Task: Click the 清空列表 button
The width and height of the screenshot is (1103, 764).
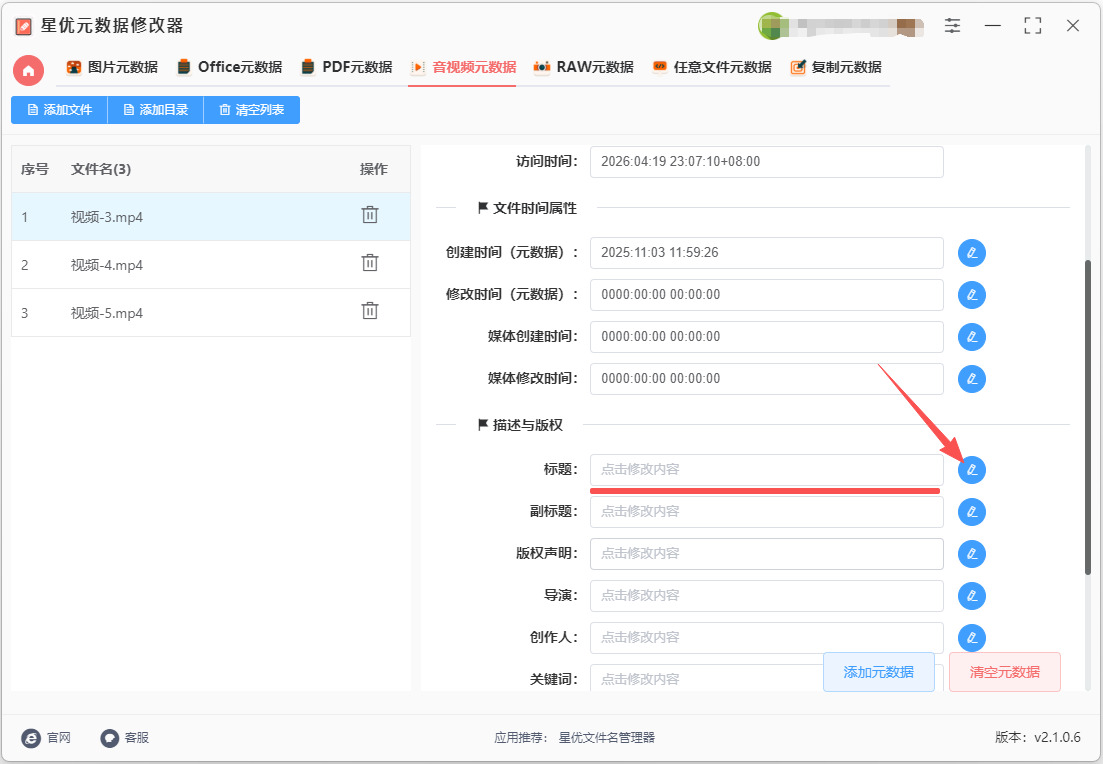Action: pos(252,110)
